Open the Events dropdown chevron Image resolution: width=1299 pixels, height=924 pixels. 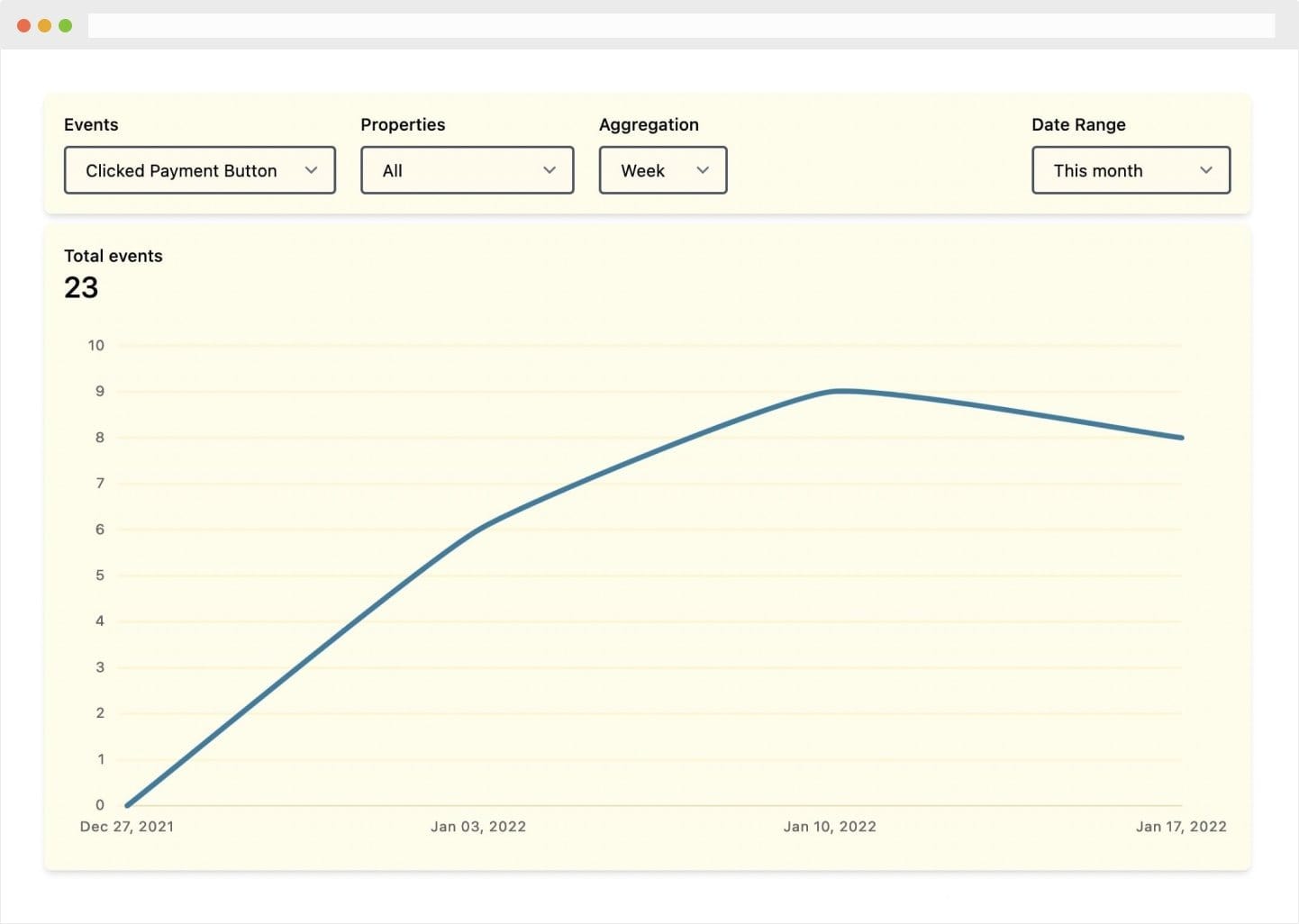coord(312,170)
